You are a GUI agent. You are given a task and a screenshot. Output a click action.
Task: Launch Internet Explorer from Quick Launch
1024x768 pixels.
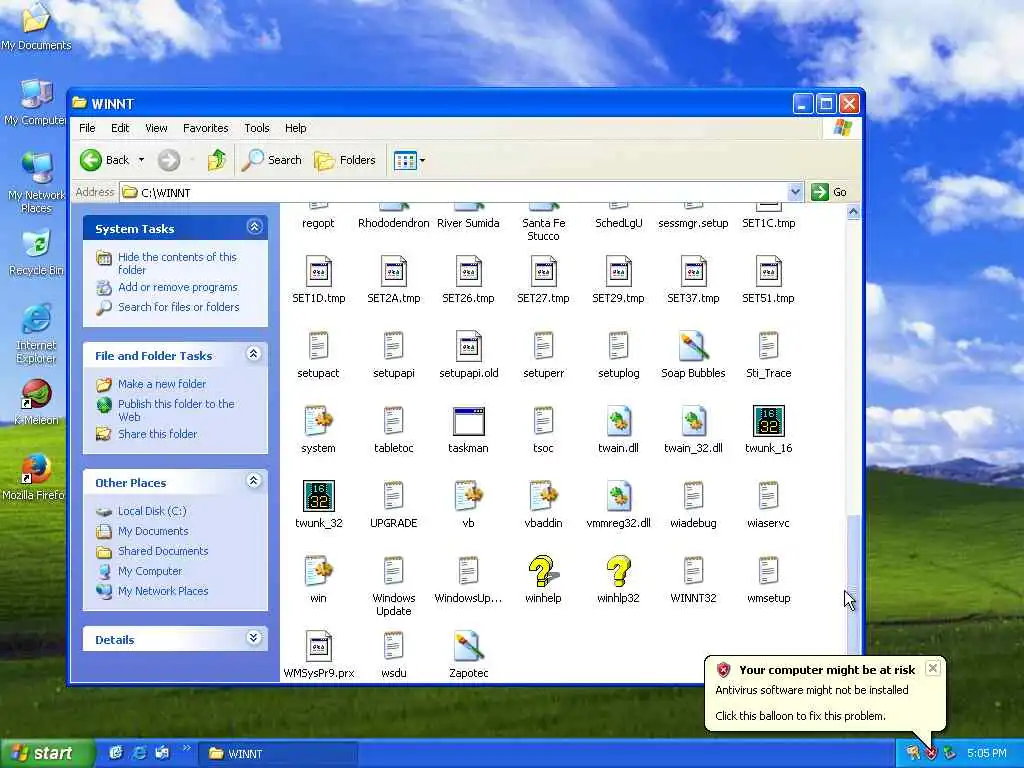coord(139,753)
